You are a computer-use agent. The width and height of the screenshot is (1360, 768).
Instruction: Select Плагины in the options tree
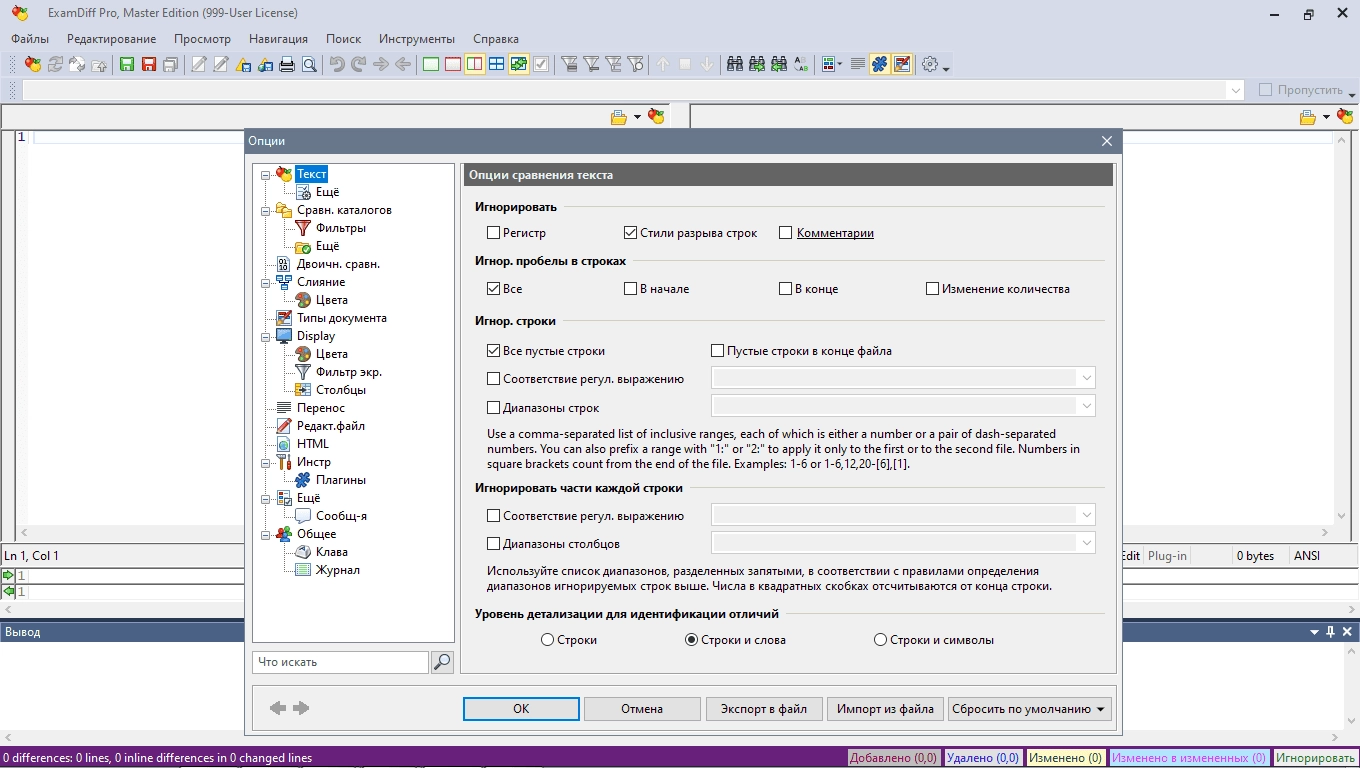341,480
